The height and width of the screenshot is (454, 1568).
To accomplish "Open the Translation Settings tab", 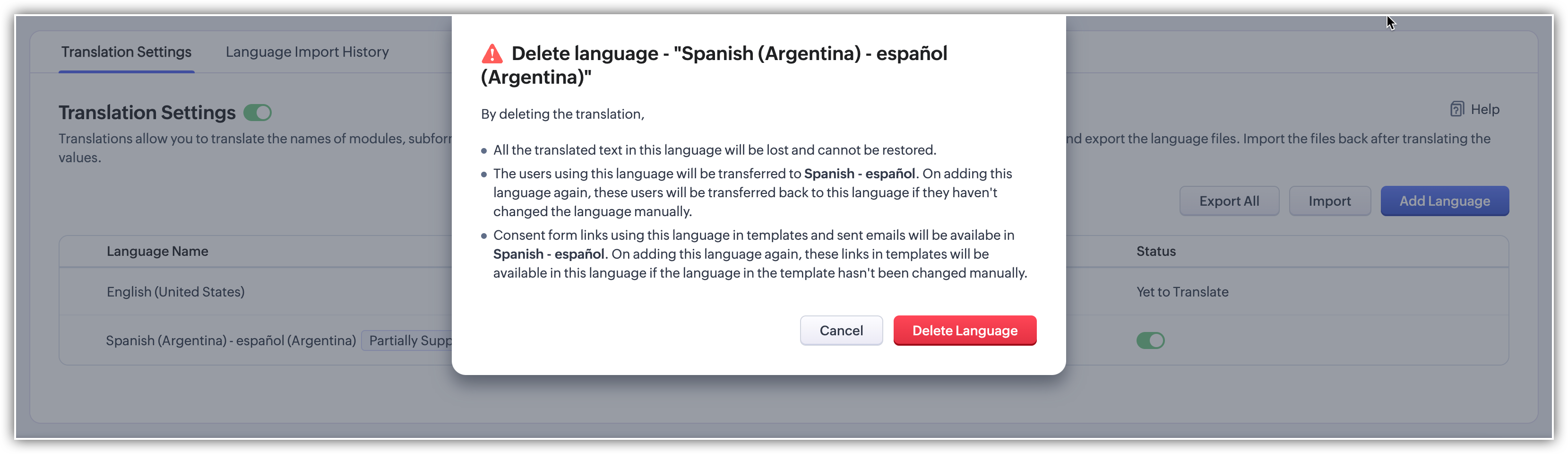I will [x=126, y=52].
